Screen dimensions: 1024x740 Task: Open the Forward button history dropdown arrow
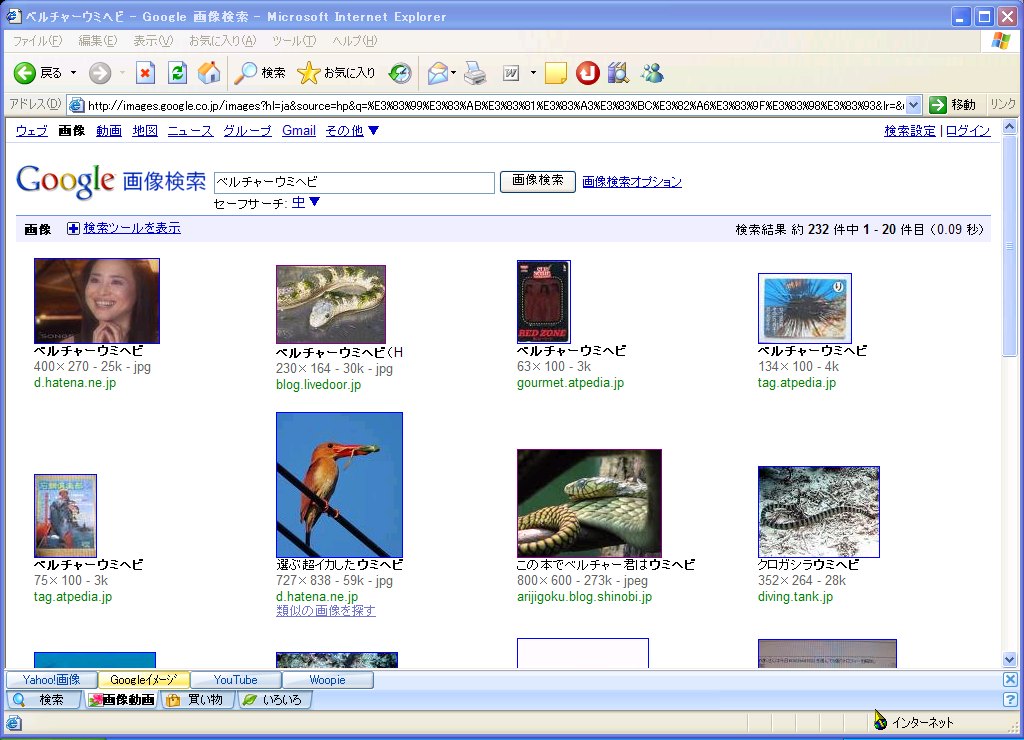click(x=122, y=72)
